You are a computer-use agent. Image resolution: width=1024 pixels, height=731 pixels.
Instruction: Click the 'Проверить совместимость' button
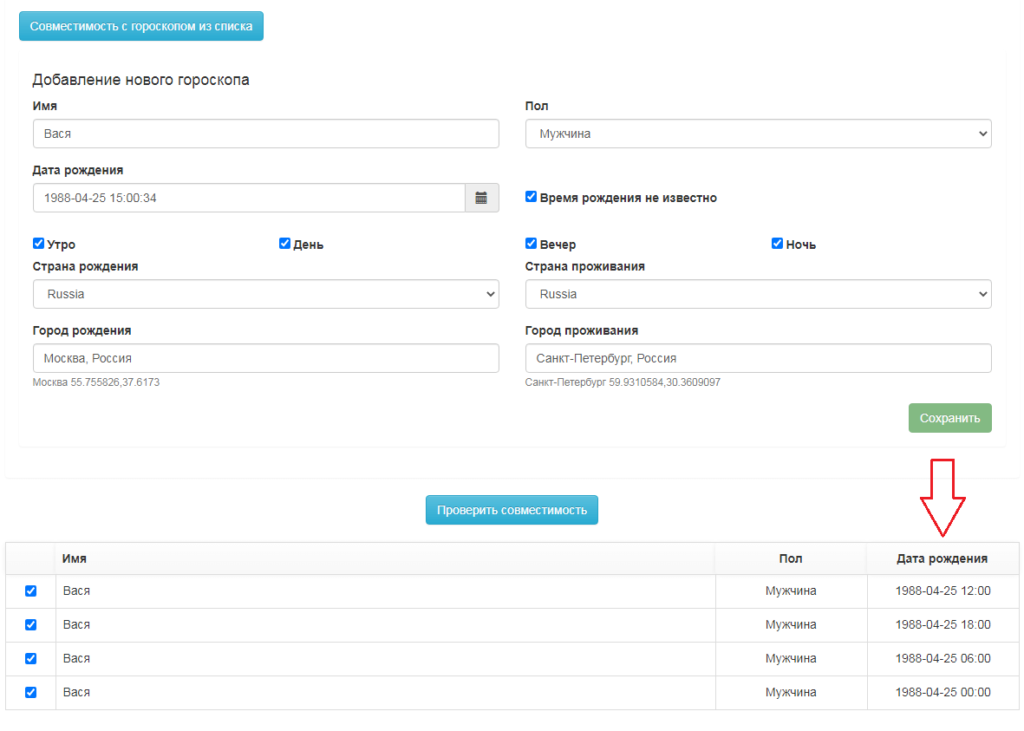point(511,510)
